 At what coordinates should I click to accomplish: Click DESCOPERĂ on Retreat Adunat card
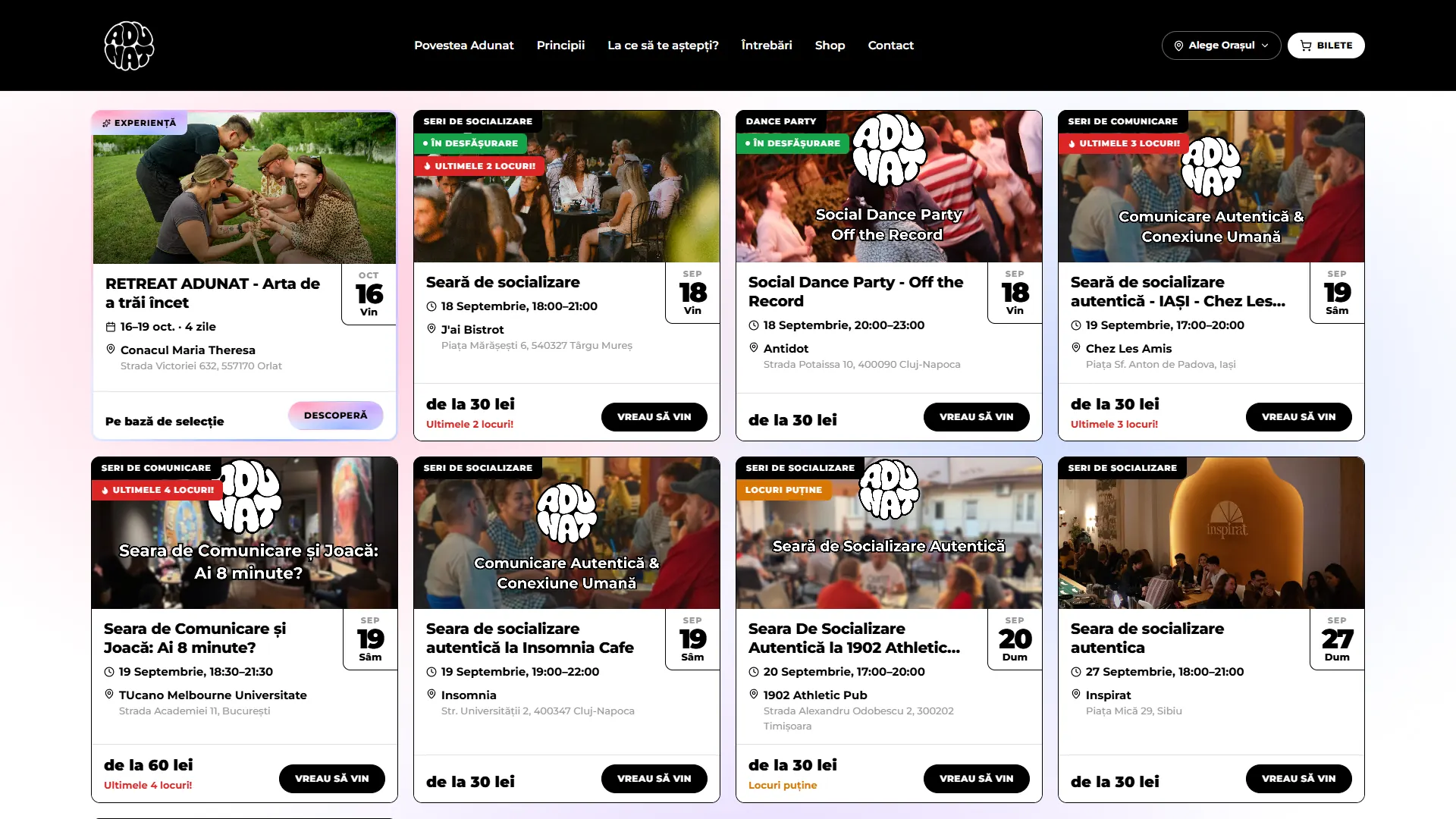pyautogui.click(x=335, y=416)
